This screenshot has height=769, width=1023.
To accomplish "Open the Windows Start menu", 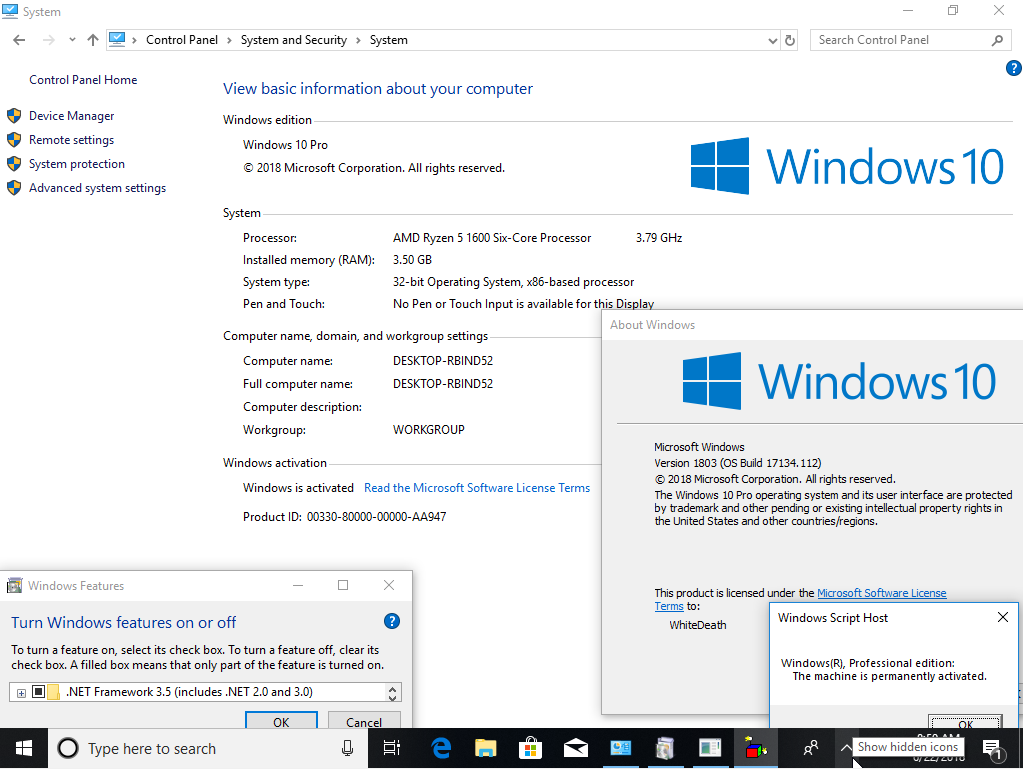I will (x=23, y=748).
